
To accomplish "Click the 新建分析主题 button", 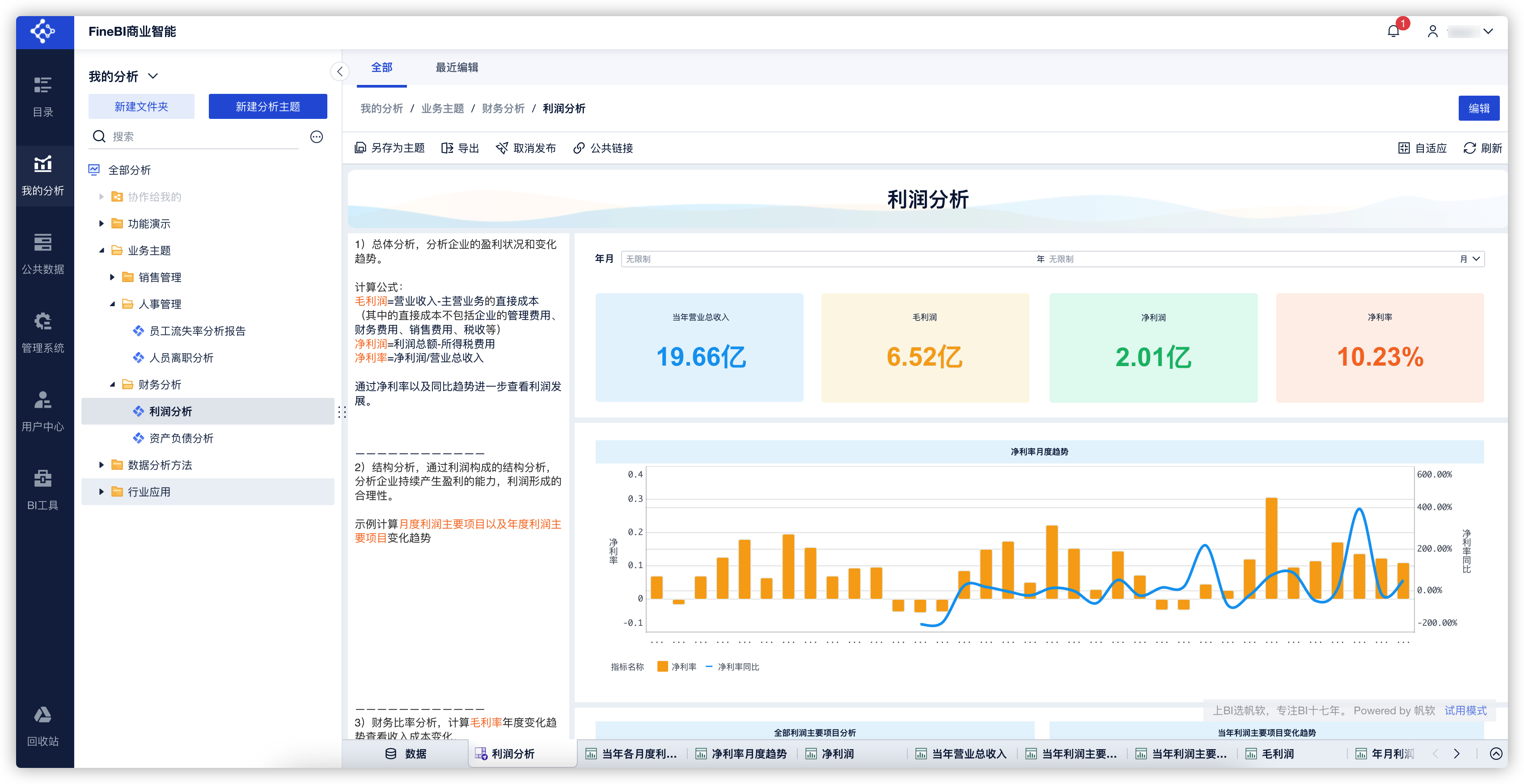I will click(268, 106).
